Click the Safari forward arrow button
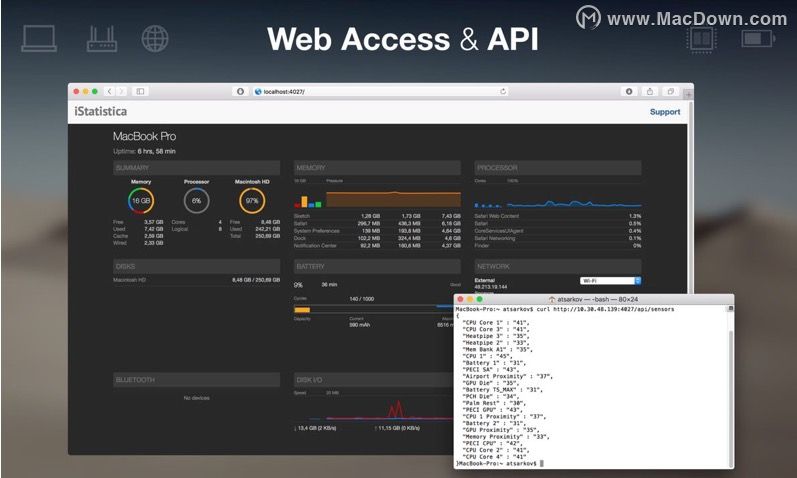Screen dimensions: 797x478 coord(121,92)
